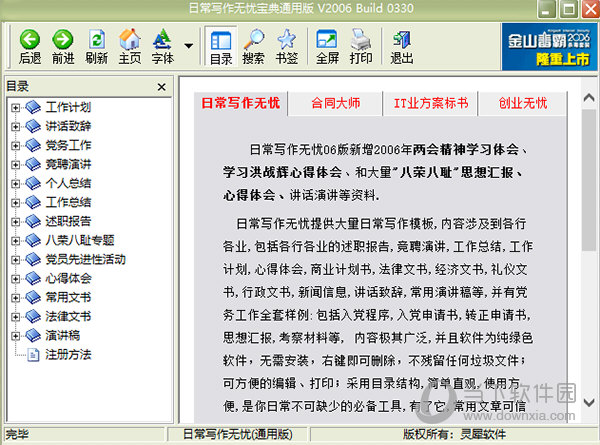Click the vertical scrollbar thumb
600x445 pixels.
pyautogui.click(x=589, y=180)
